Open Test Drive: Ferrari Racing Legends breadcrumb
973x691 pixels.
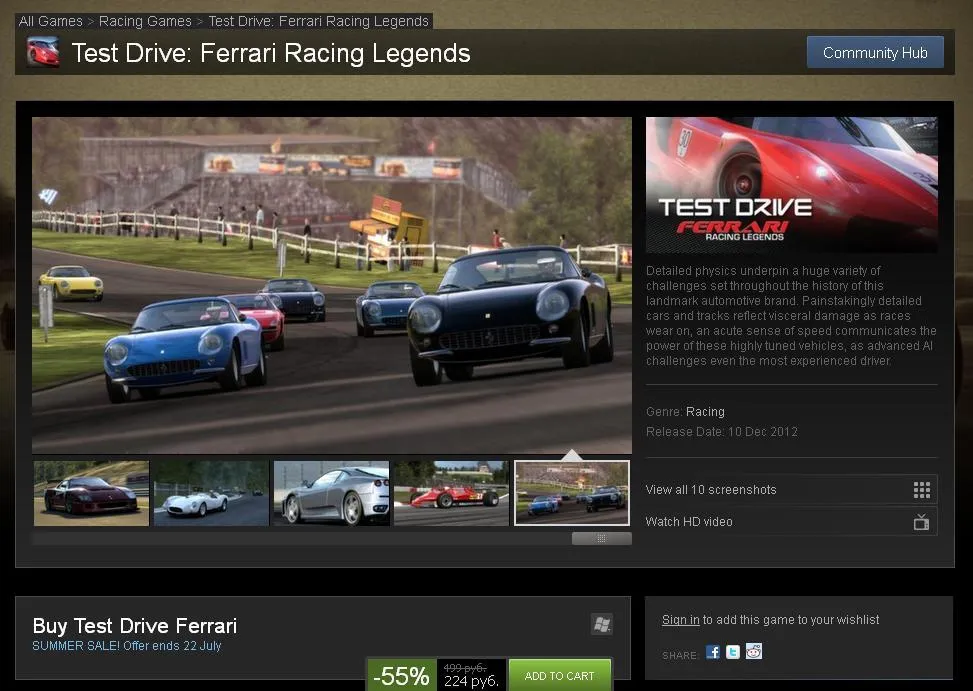point(318,21)
